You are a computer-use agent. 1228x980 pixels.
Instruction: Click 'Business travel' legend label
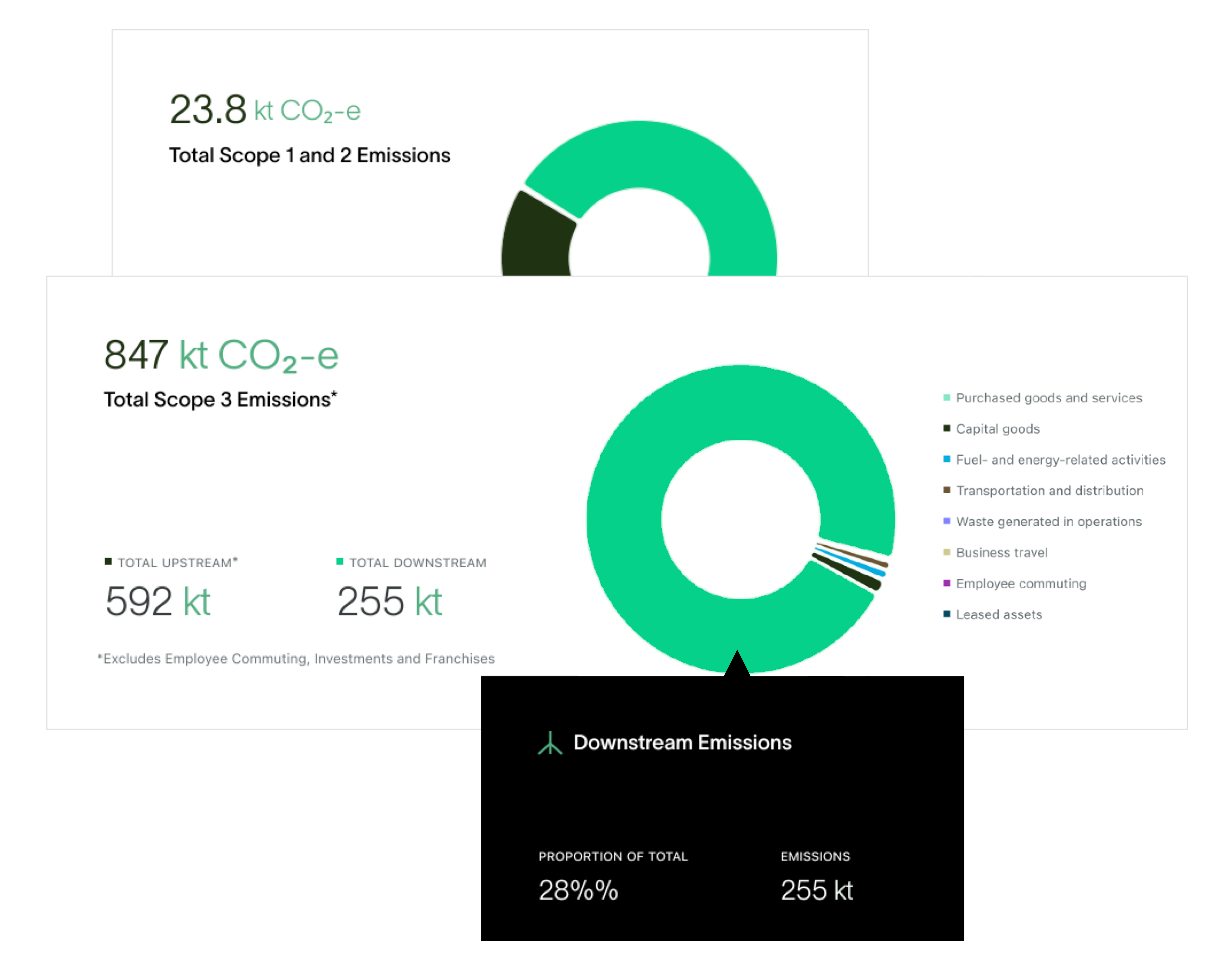(1001, 552)
